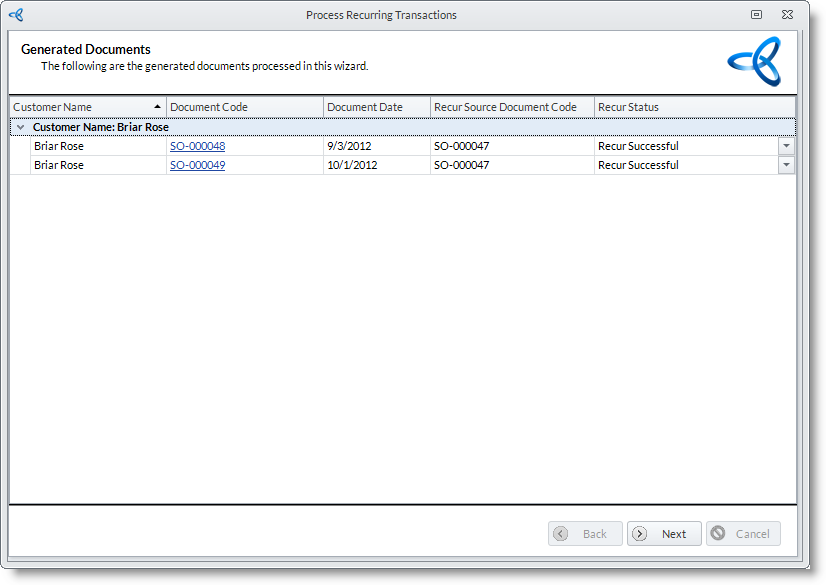
Task: Sort by Recur Status column header
Action: coord(695,107)
